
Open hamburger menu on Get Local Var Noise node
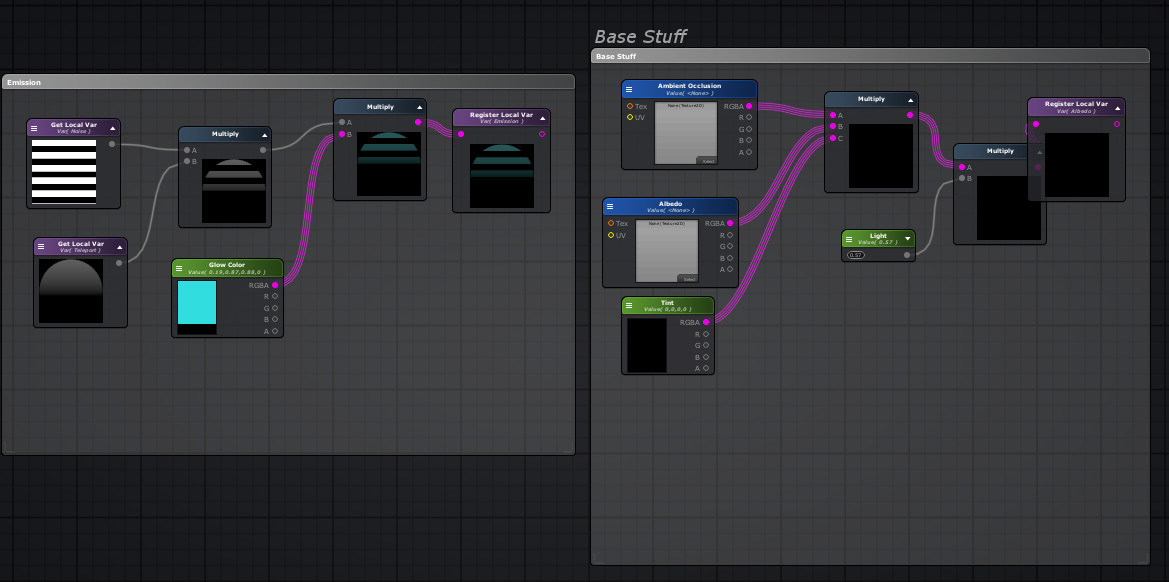click(x=34, y=128)
